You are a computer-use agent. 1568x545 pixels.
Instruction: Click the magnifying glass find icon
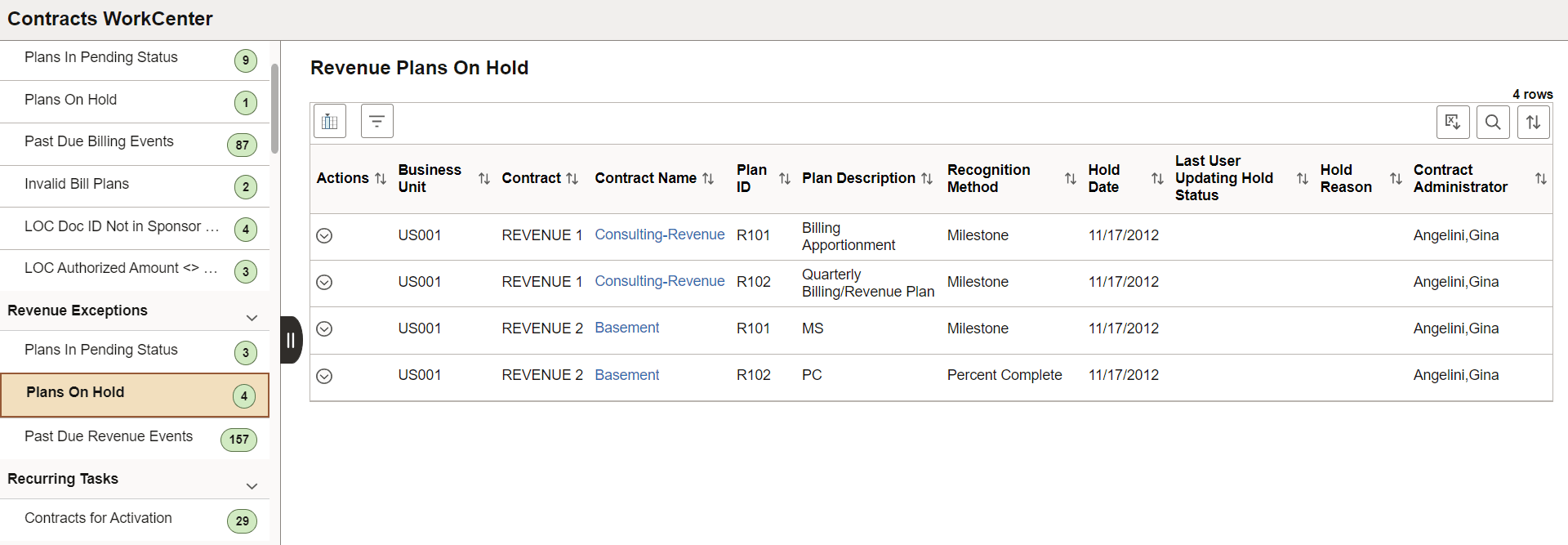[1492, 123]
